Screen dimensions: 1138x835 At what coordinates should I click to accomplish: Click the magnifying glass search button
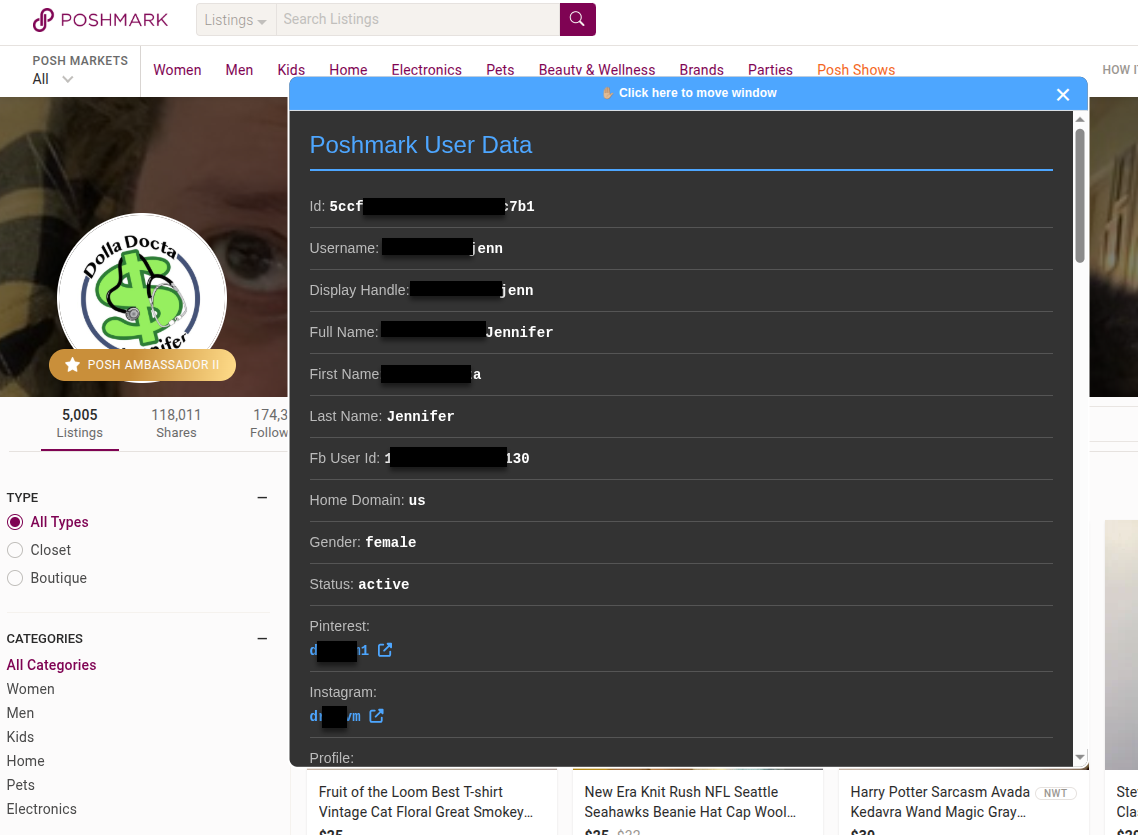coord(577,19)
